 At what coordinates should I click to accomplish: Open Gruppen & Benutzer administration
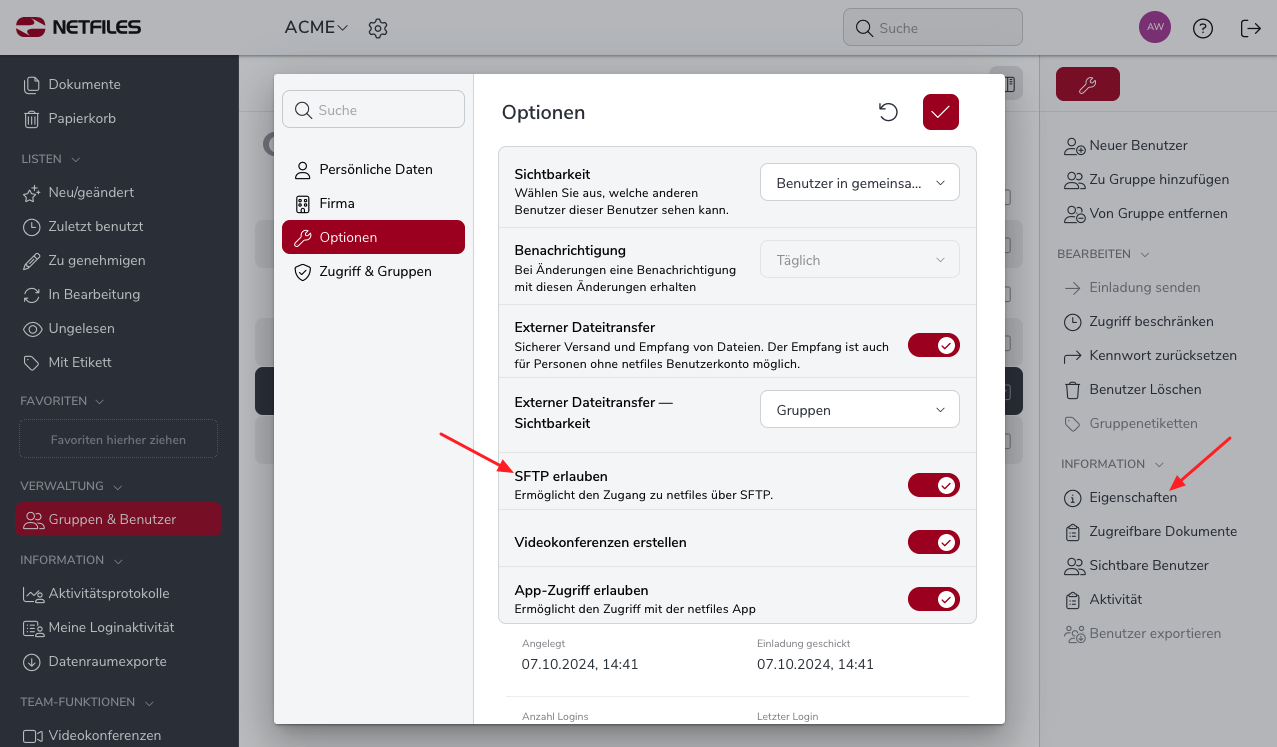coord(118,519)
